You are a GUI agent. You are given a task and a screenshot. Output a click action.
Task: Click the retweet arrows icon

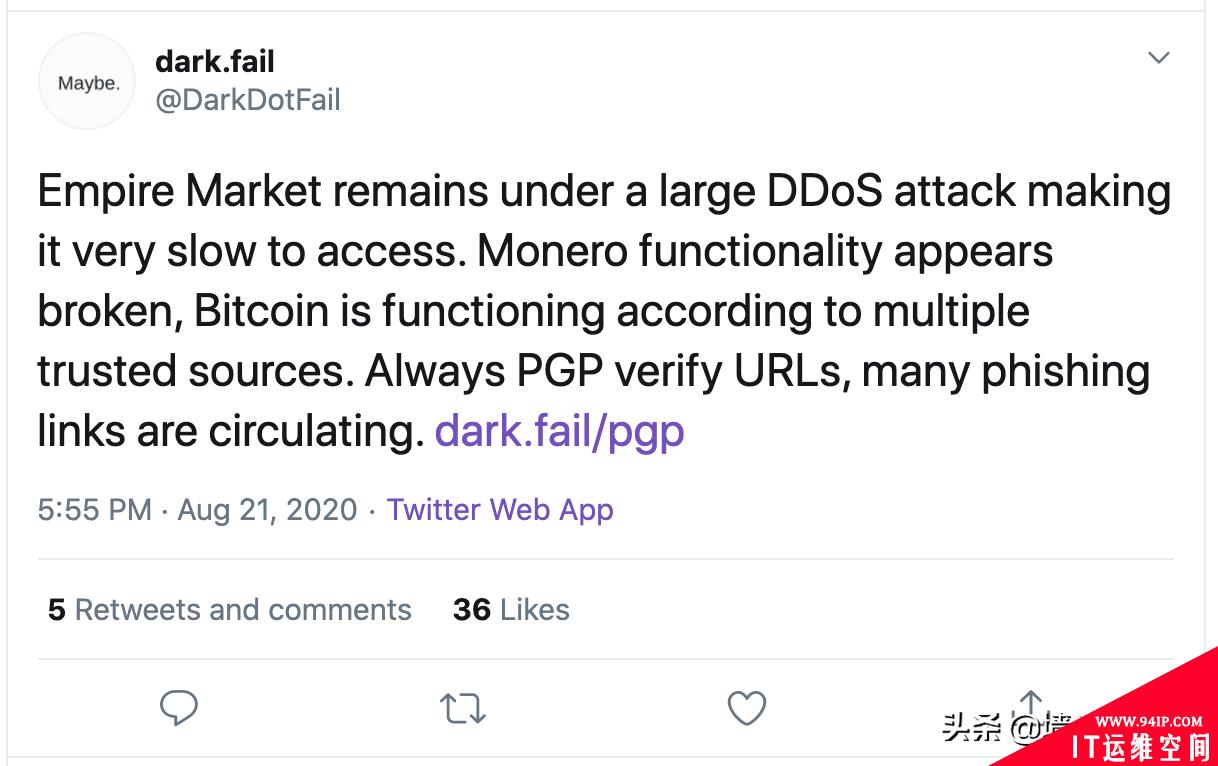(463, 709)
